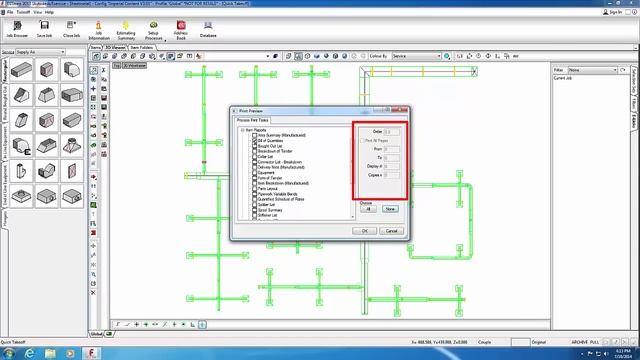Viewport: 640px width, 360px height.
Task: Select the round end-of-line hood item
Action: (x=72, y=146)
